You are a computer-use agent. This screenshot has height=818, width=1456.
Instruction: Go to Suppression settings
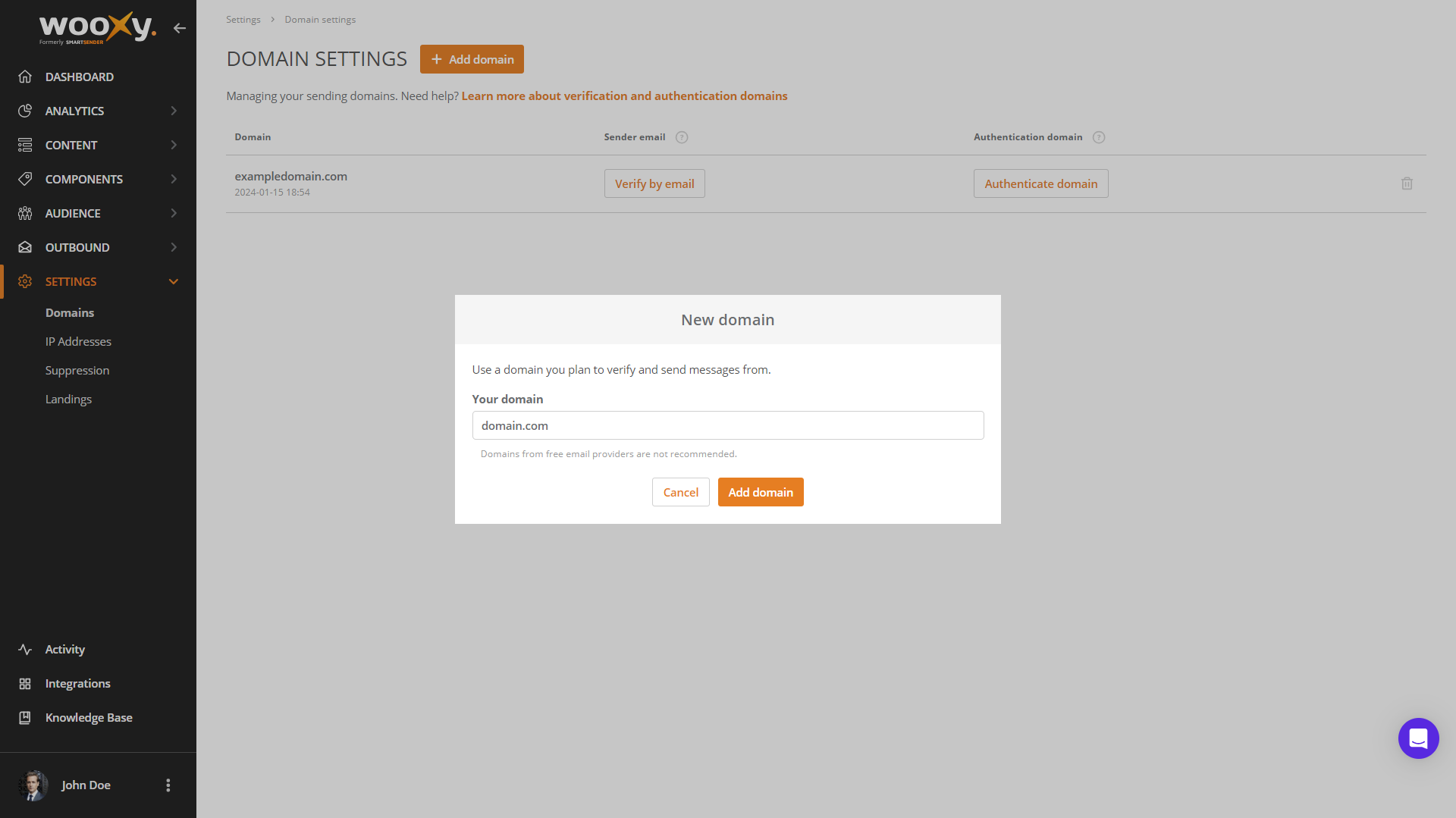[x=77, y=371]
